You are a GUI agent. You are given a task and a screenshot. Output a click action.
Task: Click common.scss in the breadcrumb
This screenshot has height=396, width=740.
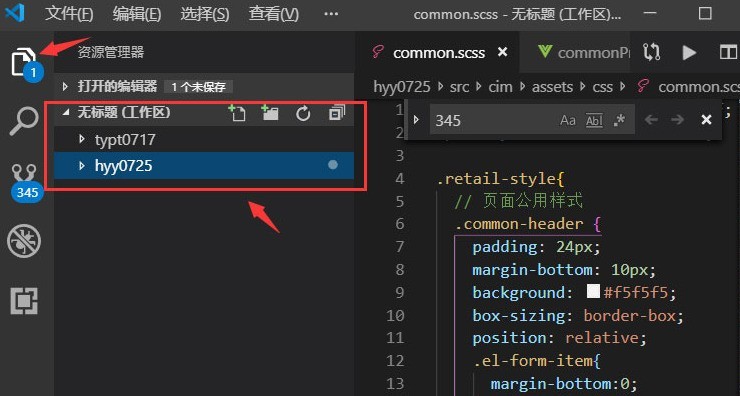tap(698, 87)
